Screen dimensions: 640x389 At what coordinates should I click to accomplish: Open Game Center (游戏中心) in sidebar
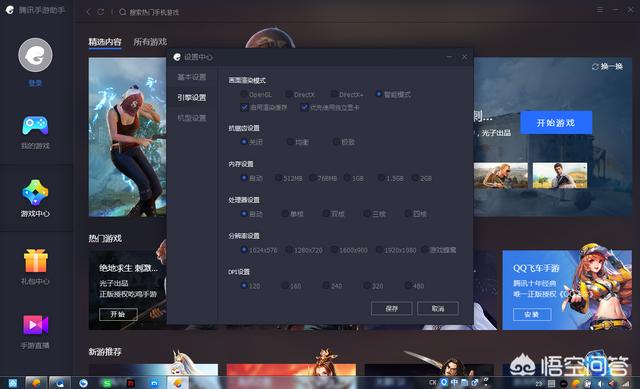click(35, 199)
